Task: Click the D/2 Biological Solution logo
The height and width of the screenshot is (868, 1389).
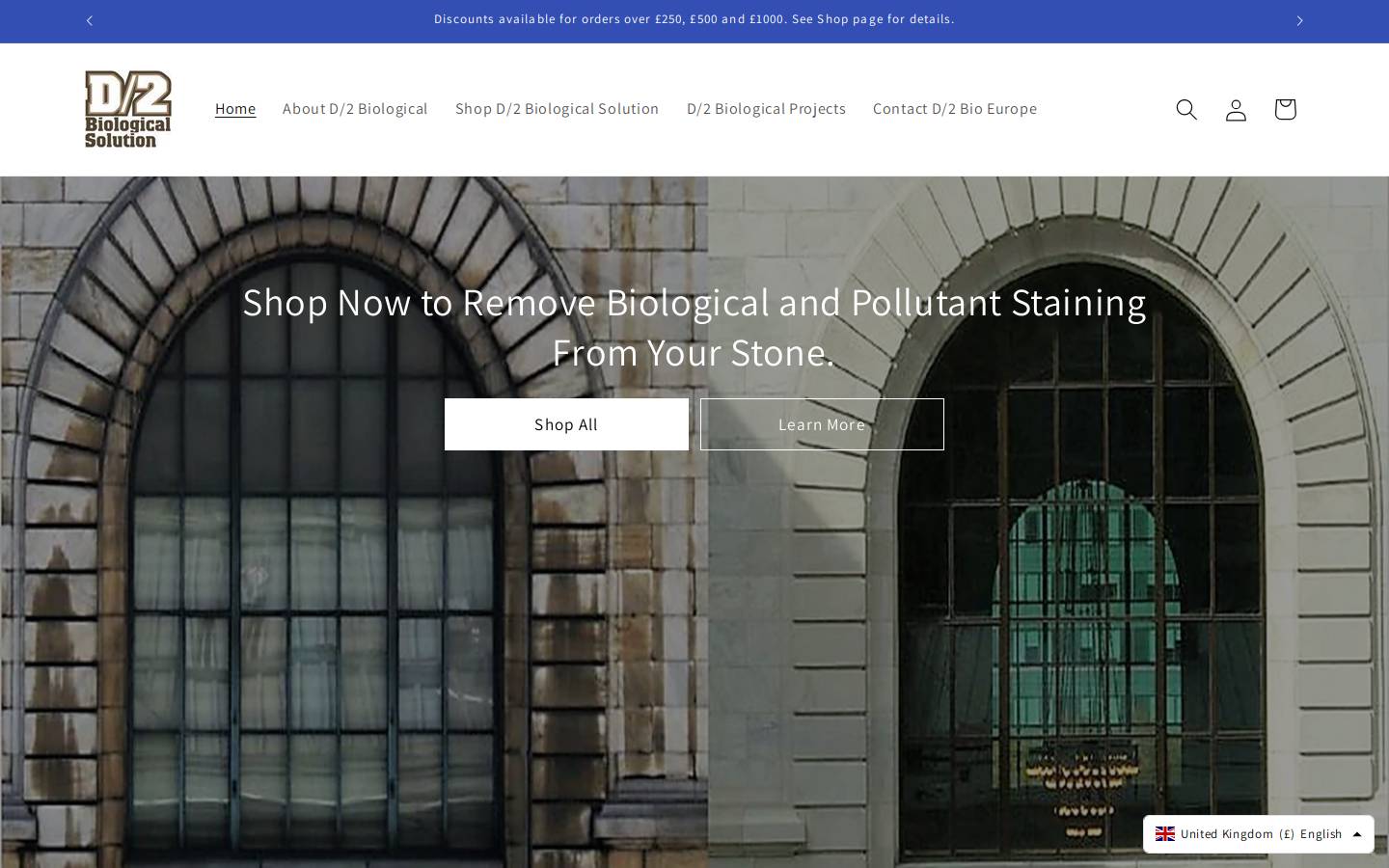Action: (128, 109)
